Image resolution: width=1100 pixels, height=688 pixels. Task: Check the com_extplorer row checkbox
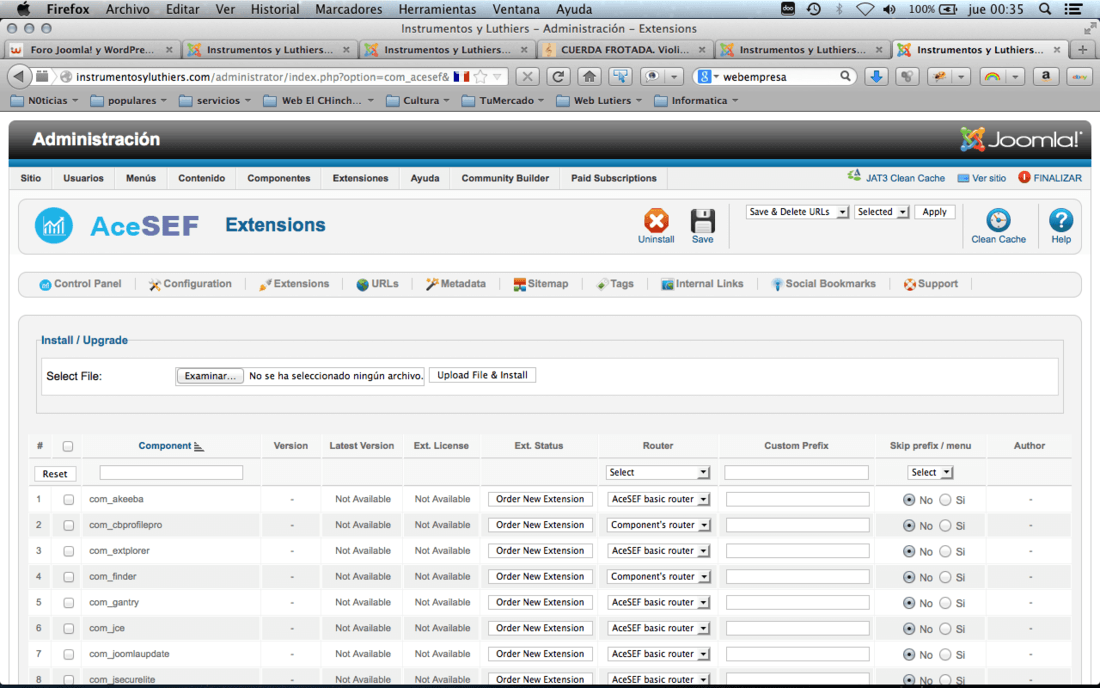click(x=68, y=551)
